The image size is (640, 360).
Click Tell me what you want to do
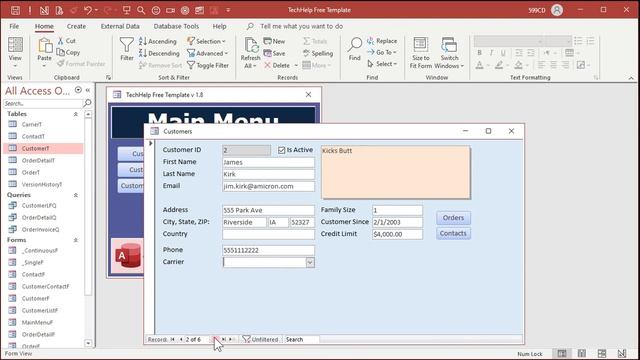point(301,26)
